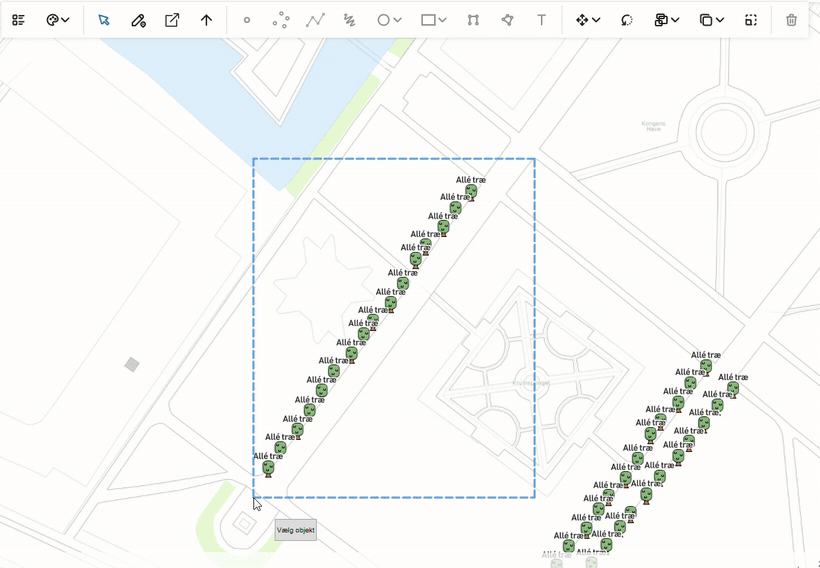820x568 pixels.
Task: Click the topmost tree icon inside selection box
Action: (471, 192)
